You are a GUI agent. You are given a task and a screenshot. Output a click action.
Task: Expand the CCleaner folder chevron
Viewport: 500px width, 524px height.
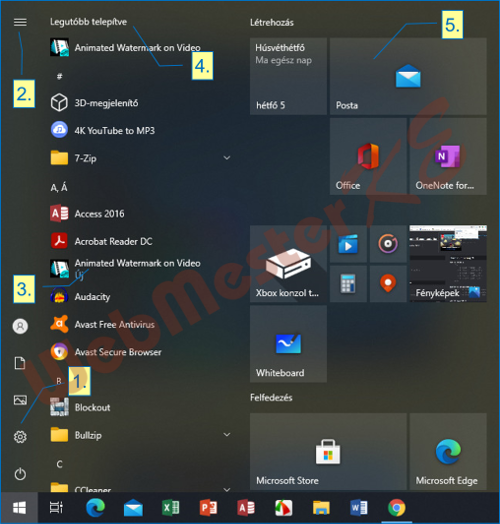[227, 489]
